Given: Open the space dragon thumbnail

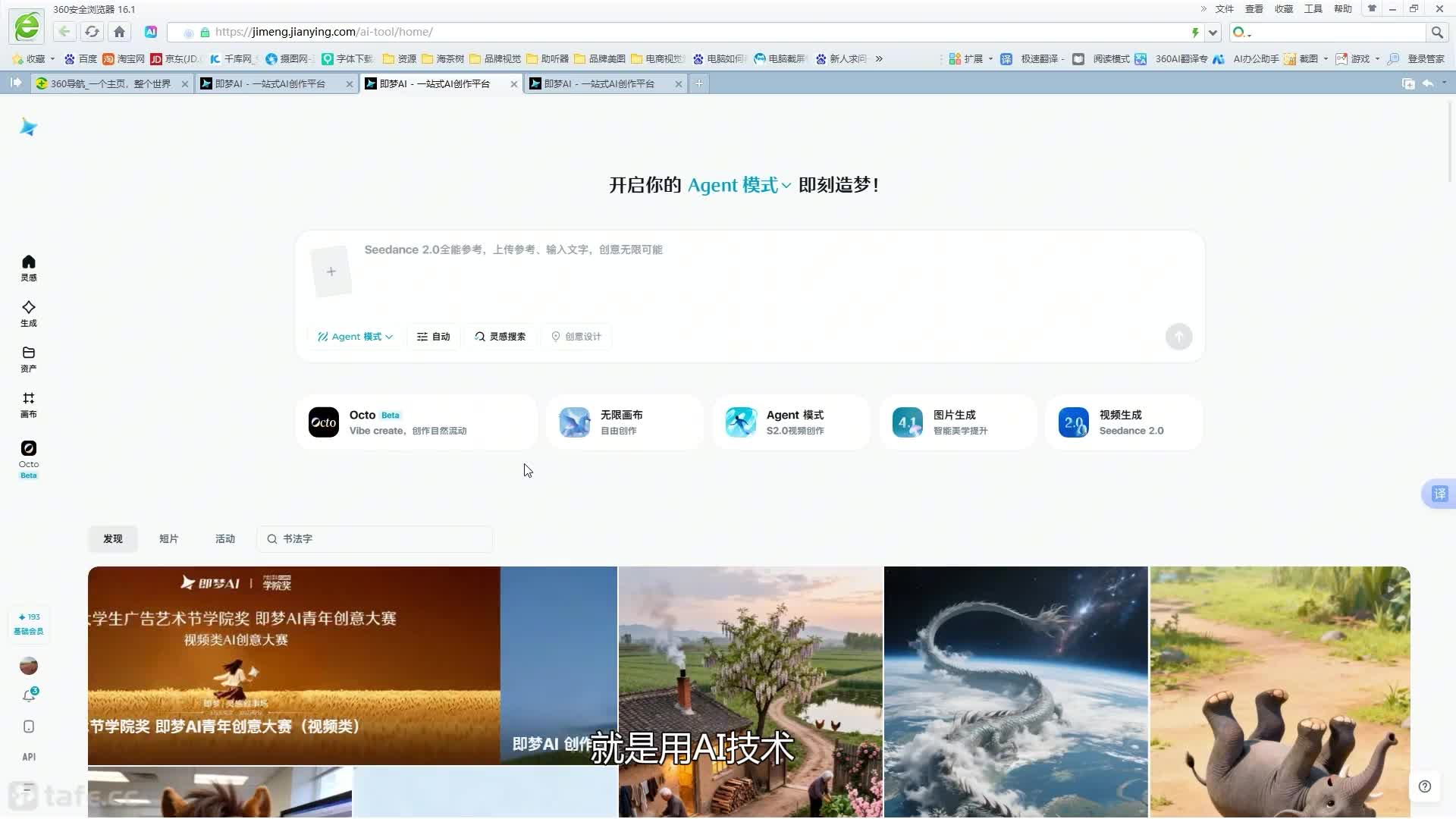Looking at the screenshot, I should (x=1016, y=692).
